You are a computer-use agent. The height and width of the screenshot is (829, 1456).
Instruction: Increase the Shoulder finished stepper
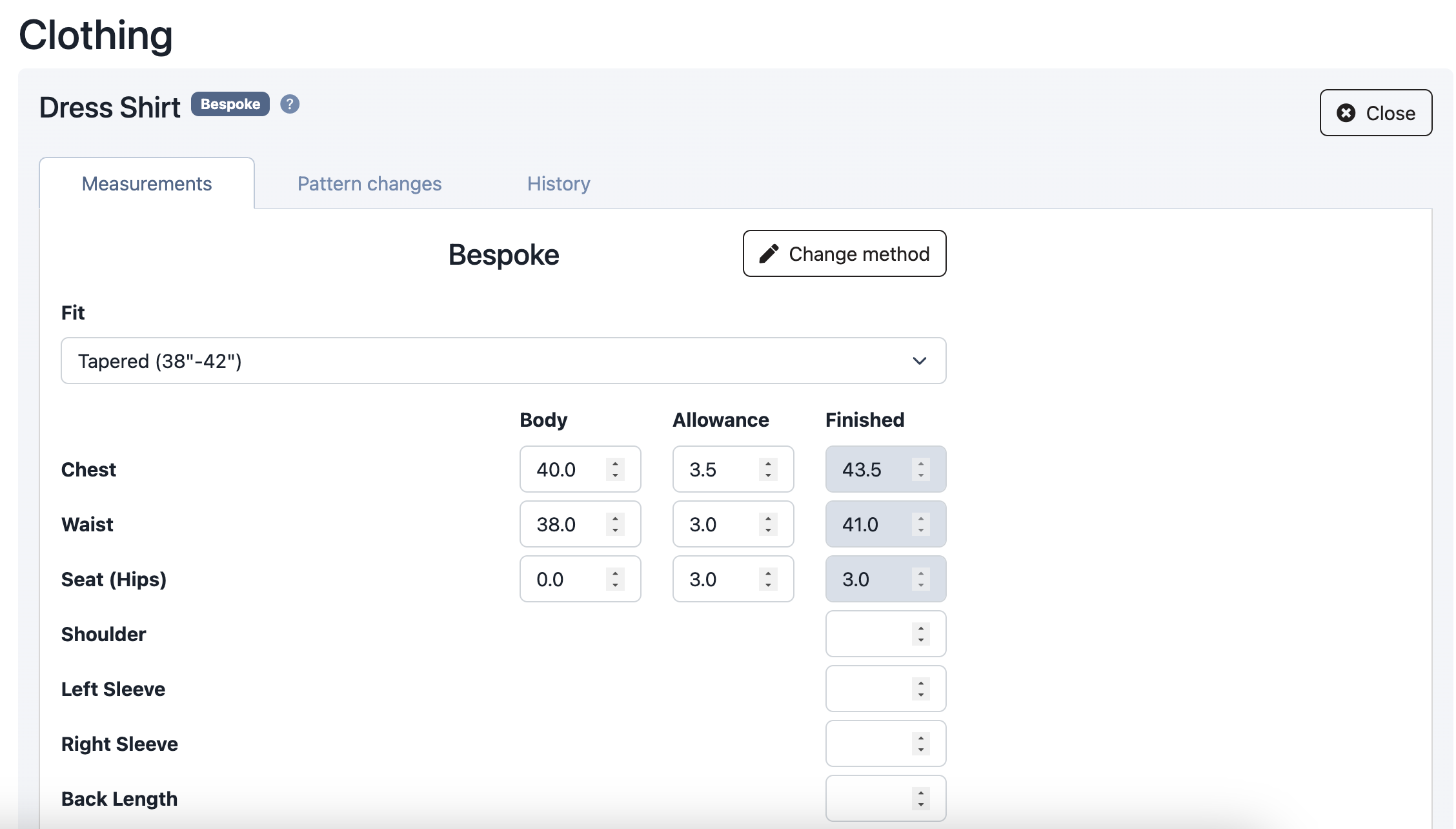coord(921,628)
